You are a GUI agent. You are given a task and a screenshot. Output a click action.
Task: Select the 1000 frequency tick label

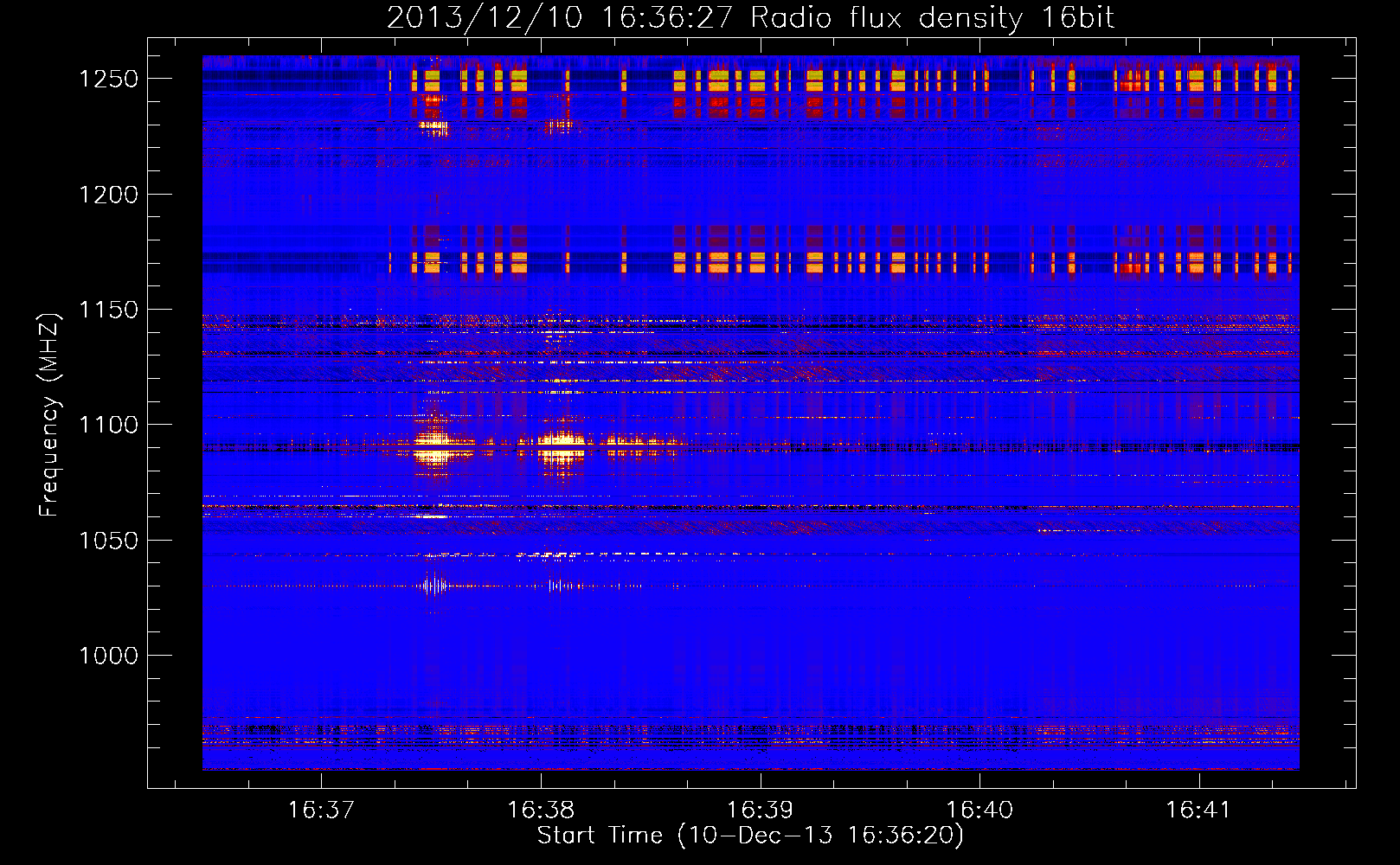click(x=109, y=656)
